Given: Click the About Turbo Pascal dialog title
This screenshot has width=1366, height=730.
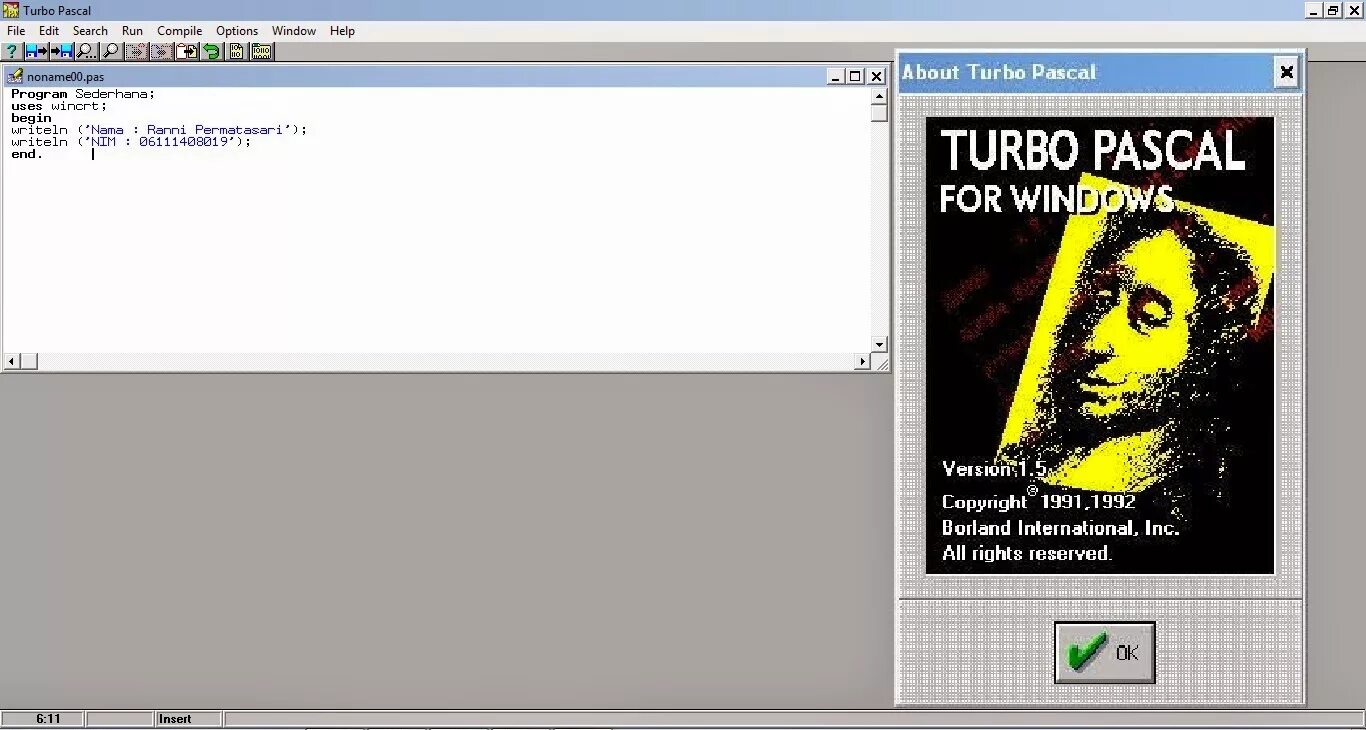Looking at the screenshot, I should pyautogui.click(x=999, y=72).
